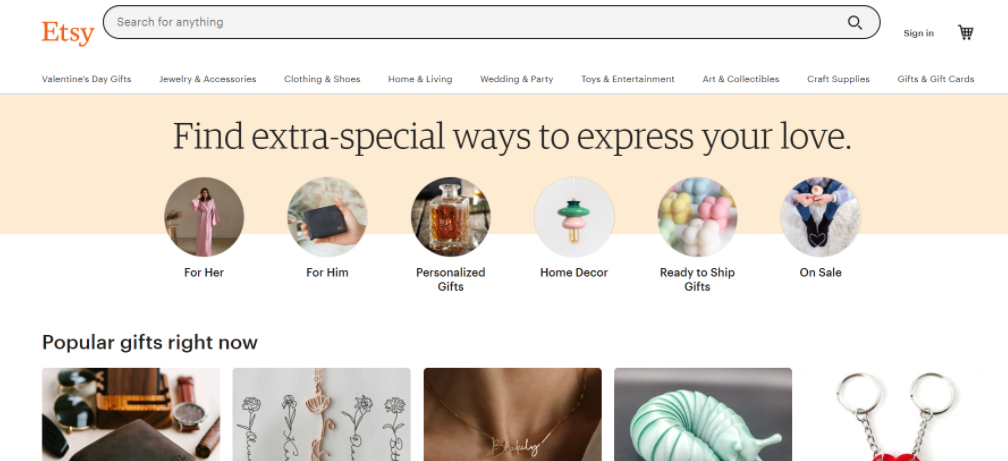This screenshot has width=1008, height=461.
Task: View the green slug toy product thumbnail
Action: 703,414
